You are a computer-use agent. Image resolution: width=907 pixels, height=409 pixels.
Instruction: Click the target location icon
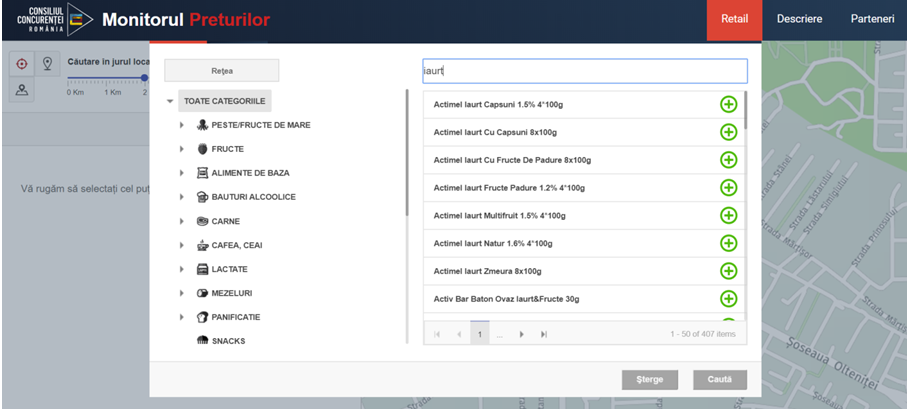tap(22, 64)
